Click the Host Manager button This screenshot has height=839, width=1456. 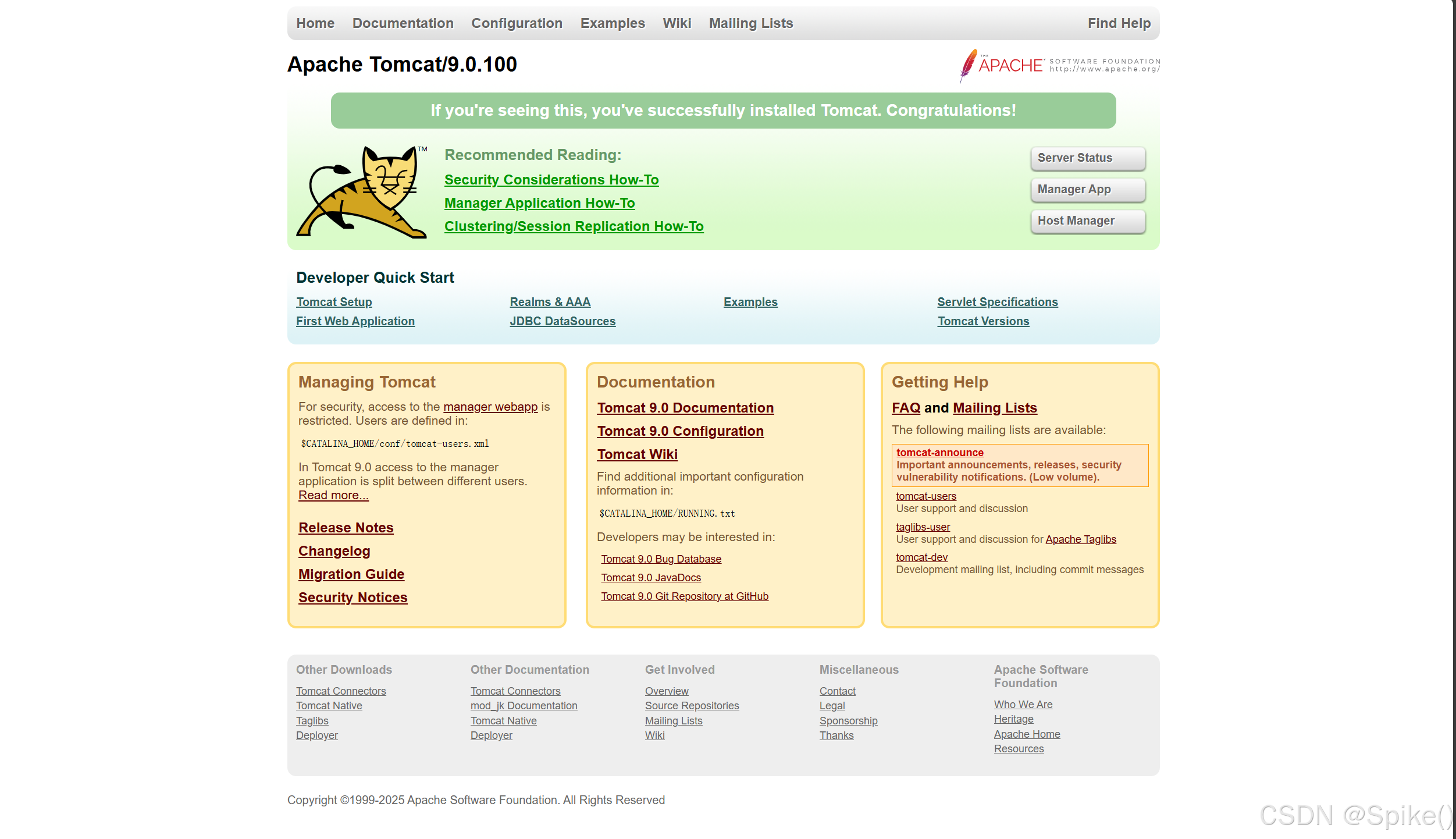1087,221
